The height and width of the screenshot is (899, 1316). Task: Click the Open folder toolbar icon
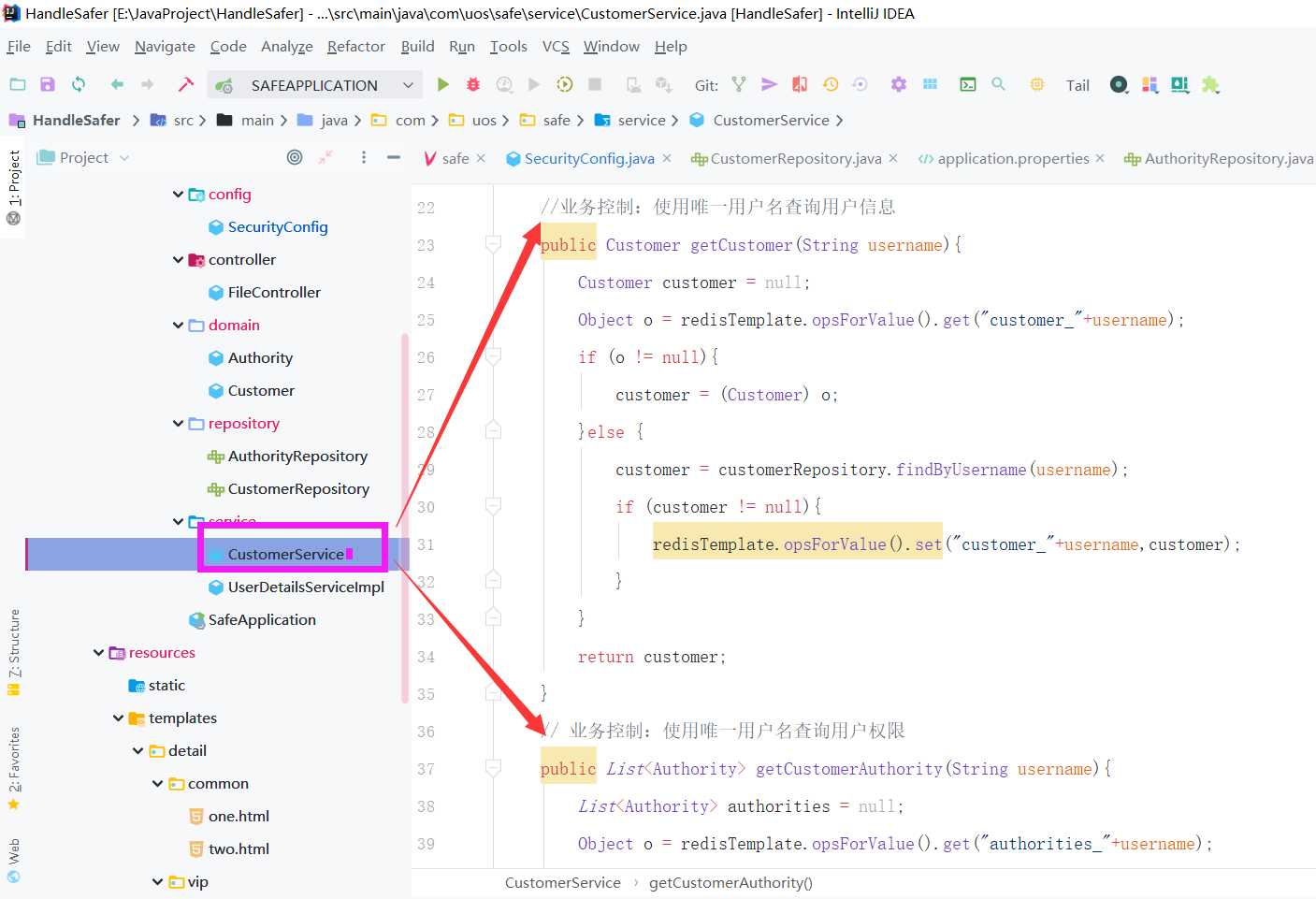pos(18,84)
